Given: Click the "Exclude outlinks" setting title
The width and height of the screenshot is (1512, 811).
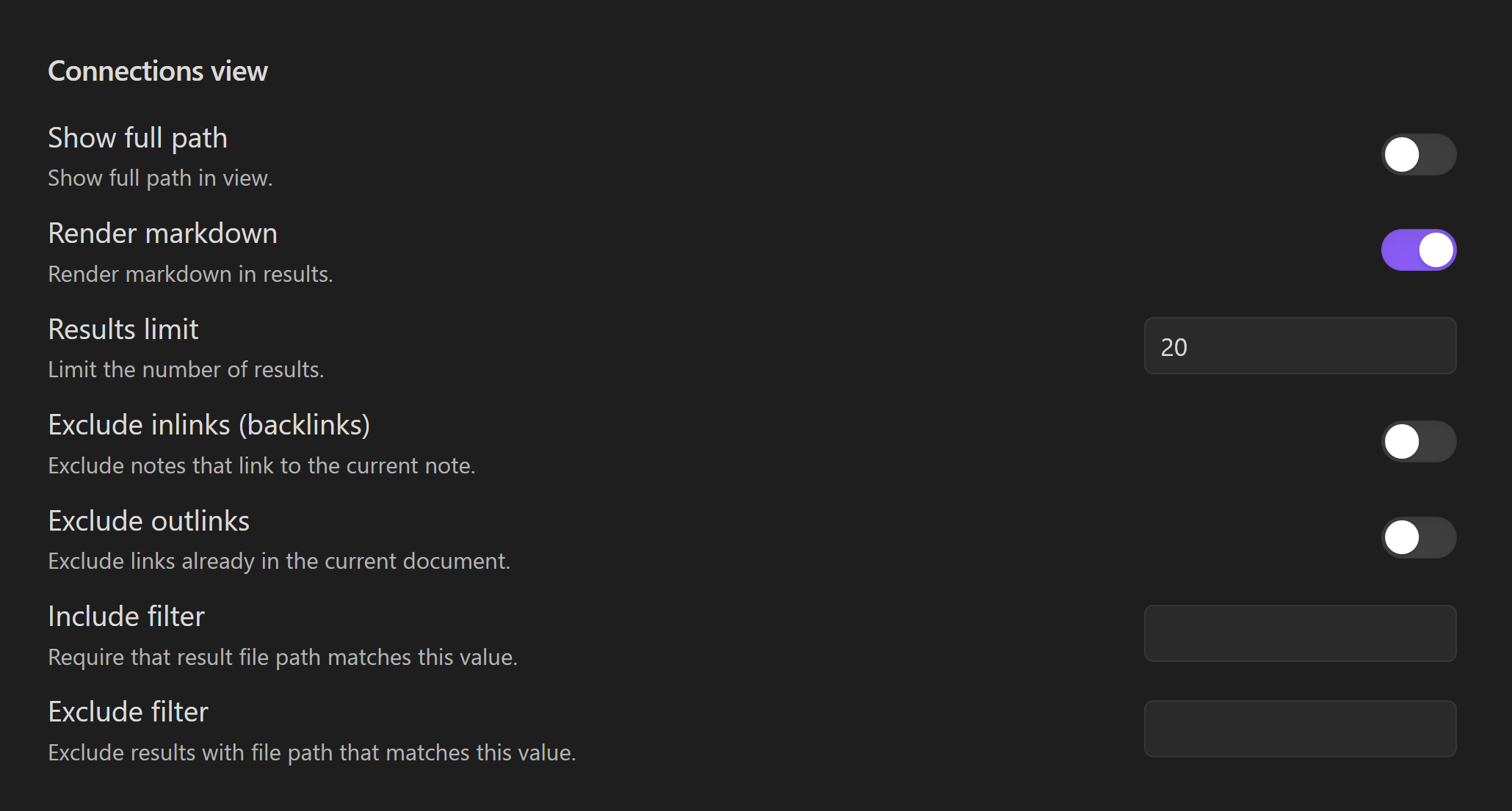Looking at the screenshot, I should tap(148, 521).
